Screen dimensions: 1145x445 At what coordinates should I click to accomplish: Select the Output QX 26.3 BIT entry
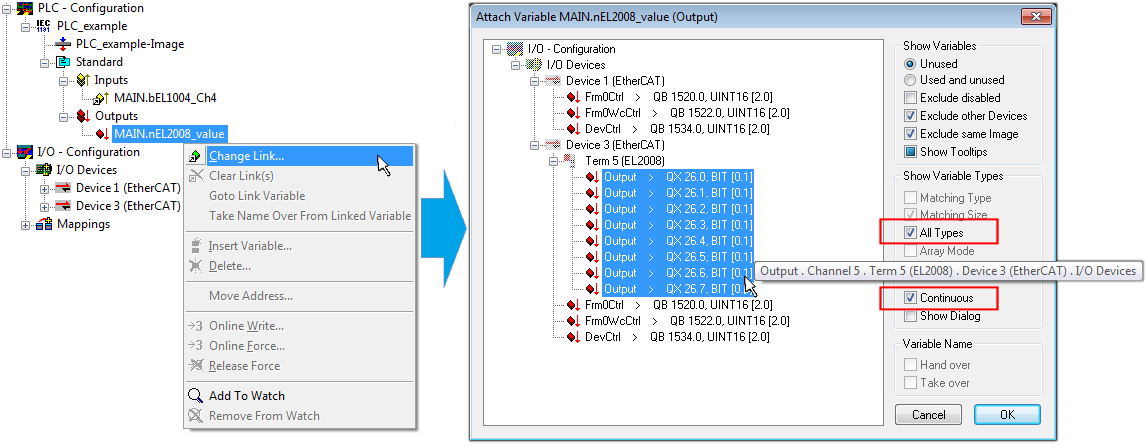point(677,225)
